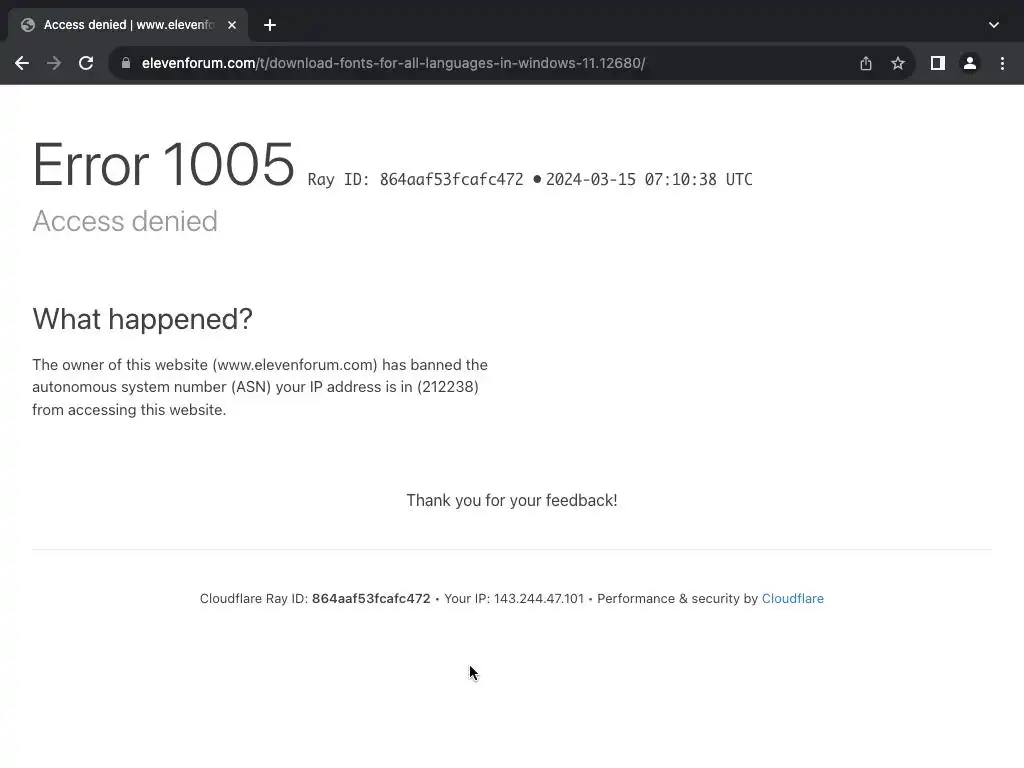Image resolution: width=1024 pixels, height=768 pixels.
Task: Click the 'What happened?' heading
Action: click(x=142, y=319)
